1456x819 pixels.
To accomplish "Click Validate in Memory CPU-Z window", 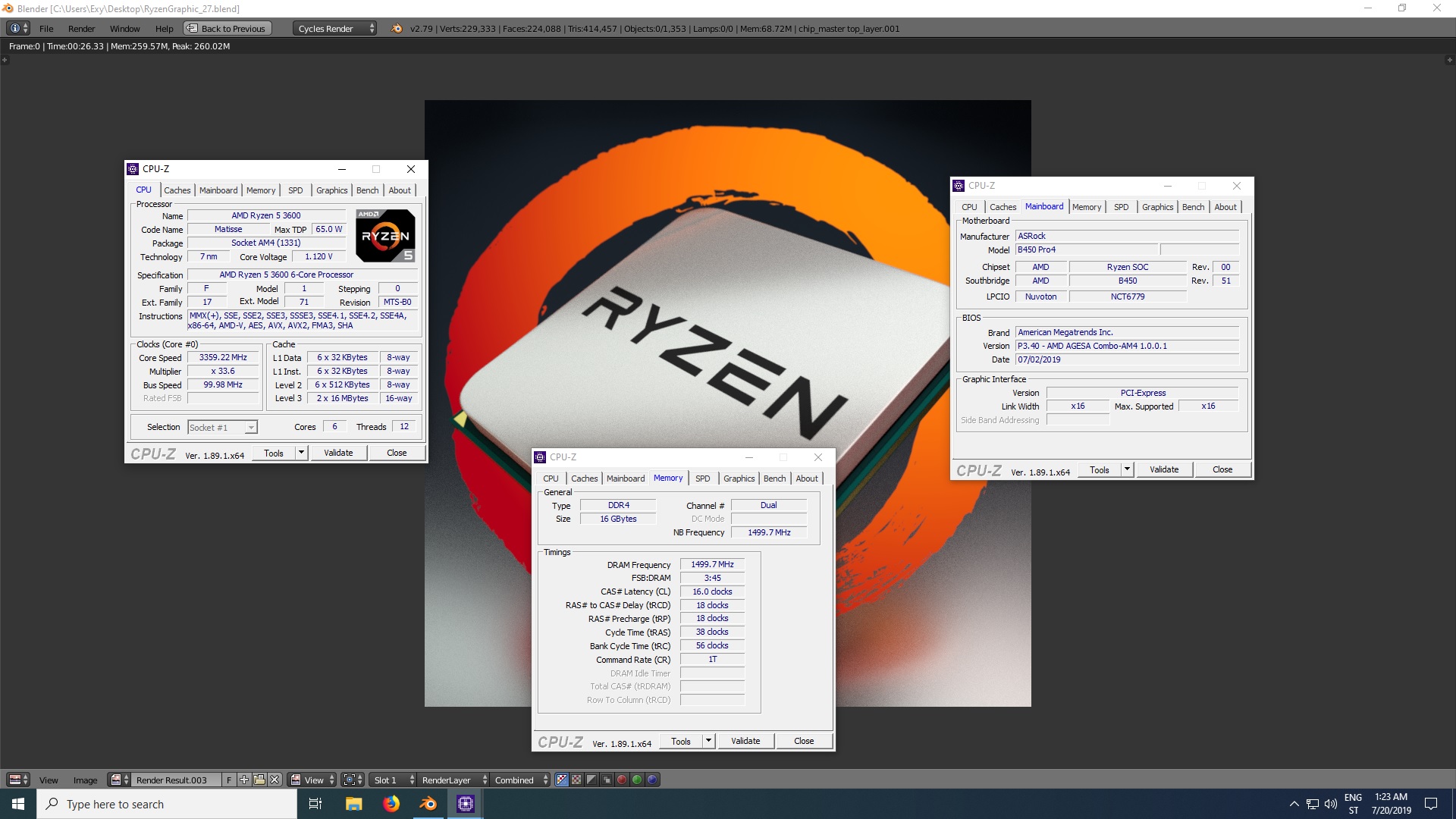I will [745, 741].
